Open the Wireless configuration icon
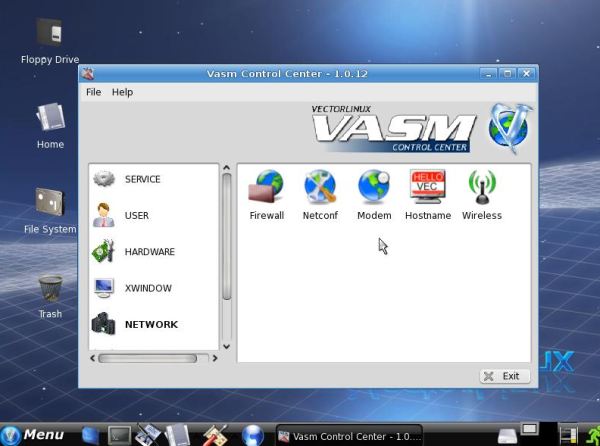The height and width of the screenshot is (446, 600). tap(482, 186)
